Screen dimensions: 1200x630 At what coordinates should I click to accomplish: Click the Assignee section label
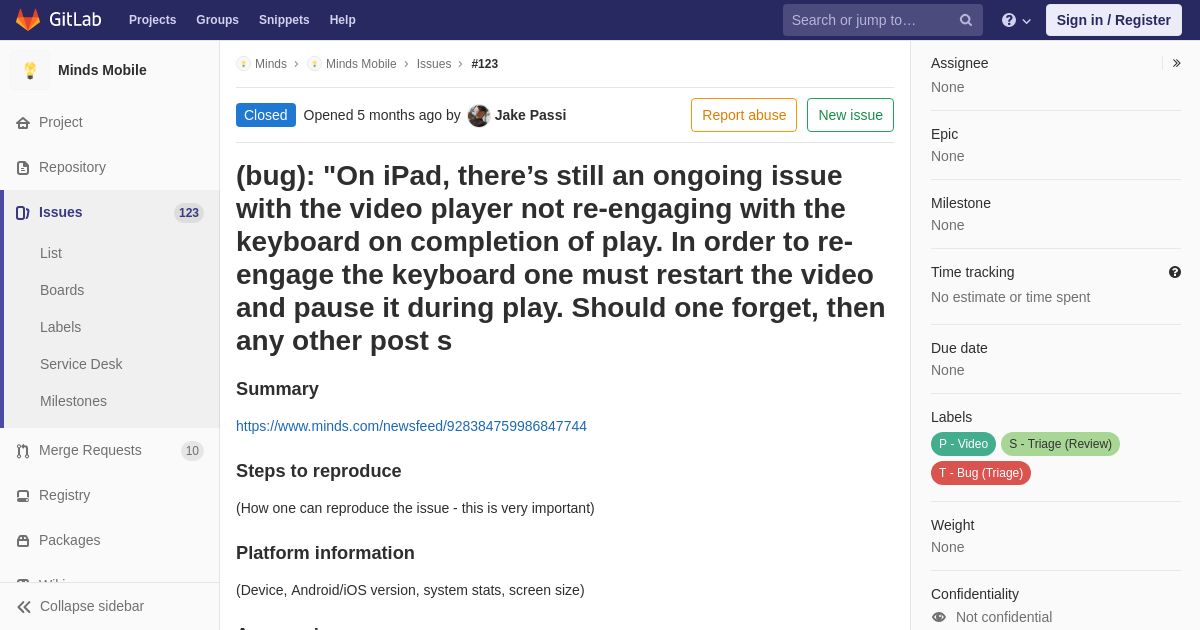click(959, 63)
